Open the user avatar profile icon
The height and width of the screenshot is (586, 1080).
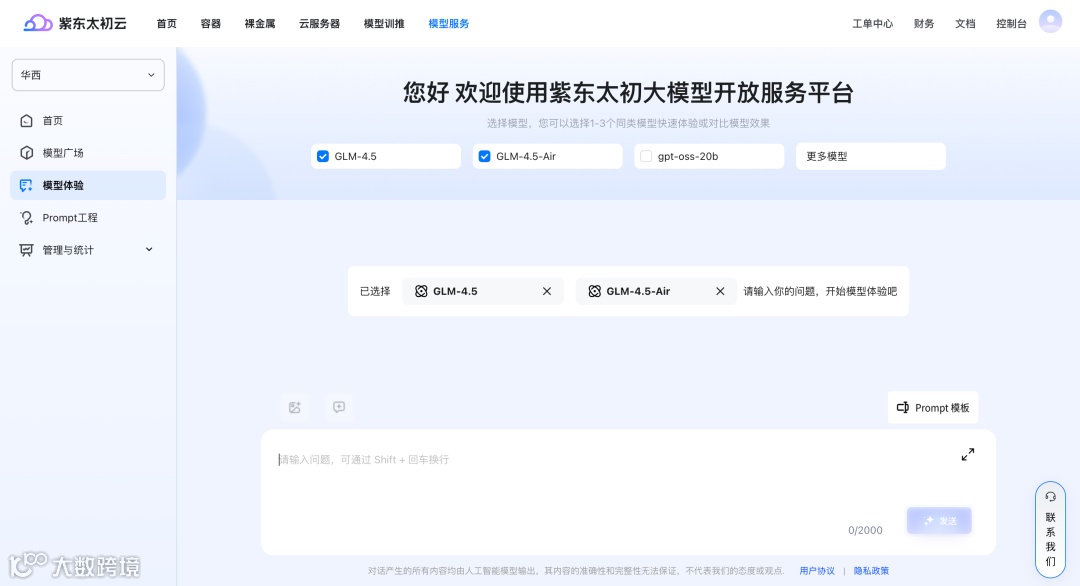coord(1050,22)
